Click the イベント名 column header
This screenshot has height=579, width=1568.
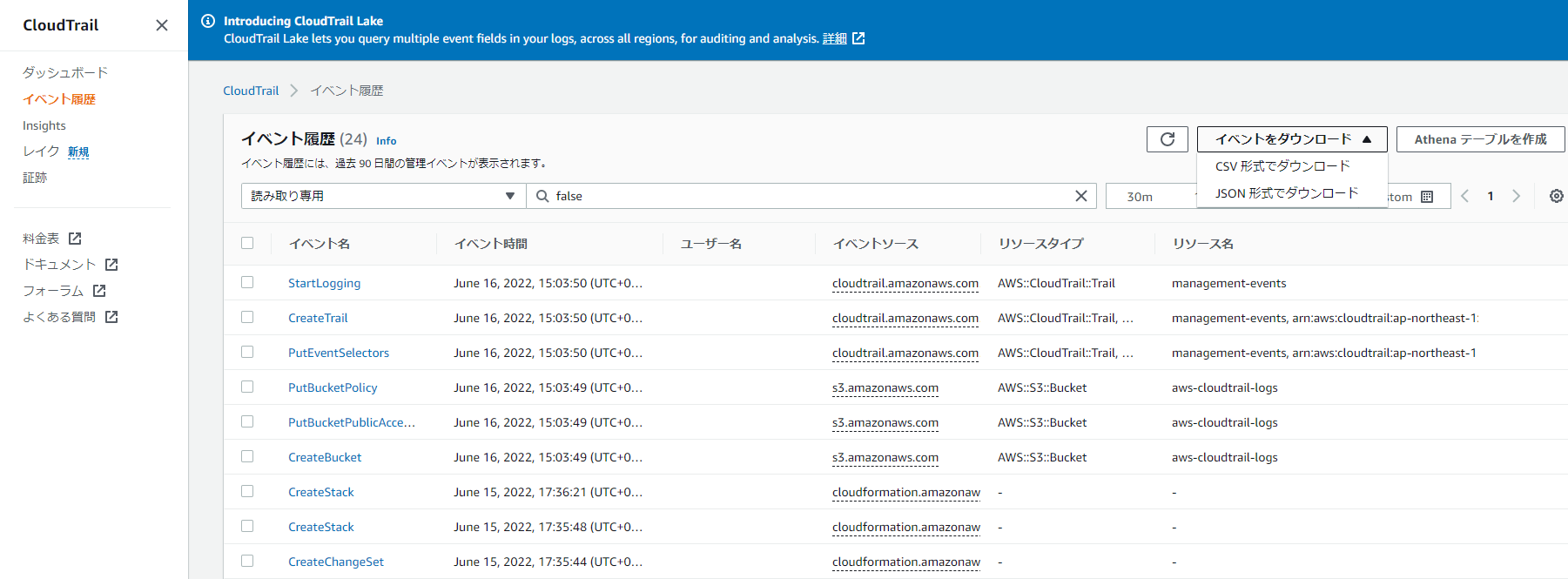(x=320, y=244)
